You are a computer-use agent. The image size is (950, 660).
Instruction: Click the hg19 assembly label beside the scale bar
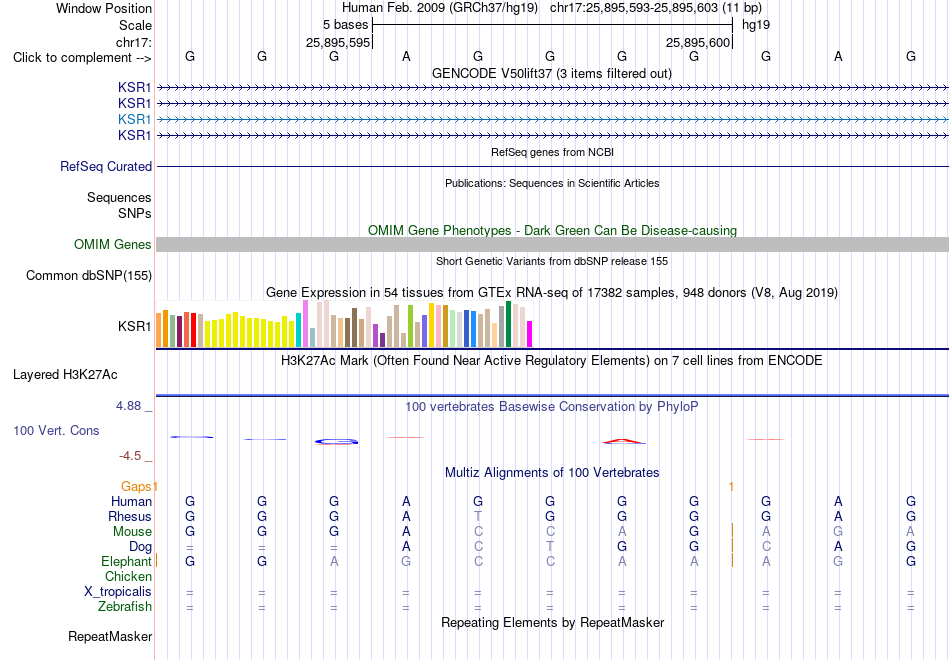coord(756,25)
